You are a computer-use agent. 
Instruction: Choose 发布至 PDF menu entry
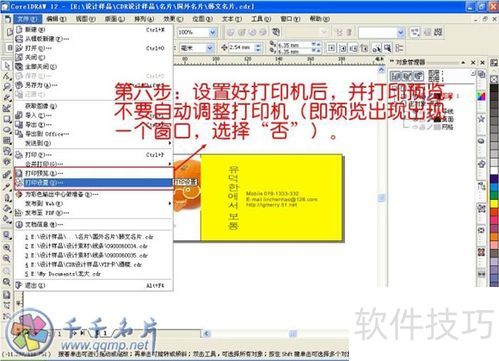tap(93, 213)
